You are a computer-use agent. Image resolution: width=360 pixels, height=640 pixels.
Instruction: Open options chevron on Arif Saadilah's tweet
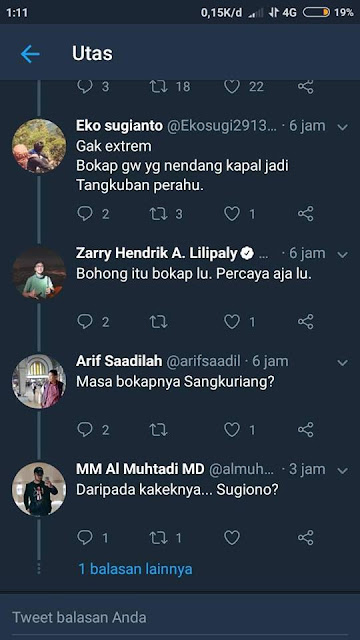tap(343, 362)
